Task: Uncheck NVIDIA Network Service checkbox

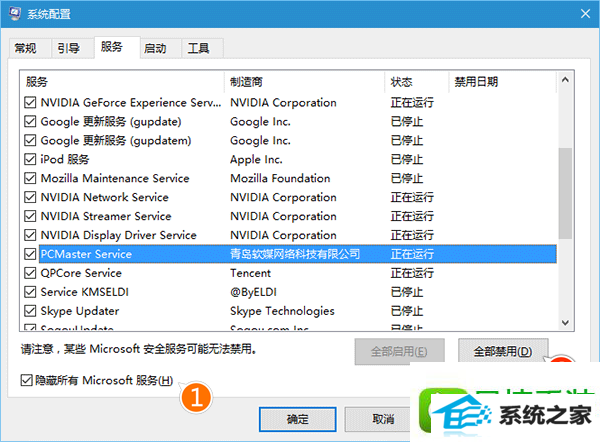Action: (30, 197)
